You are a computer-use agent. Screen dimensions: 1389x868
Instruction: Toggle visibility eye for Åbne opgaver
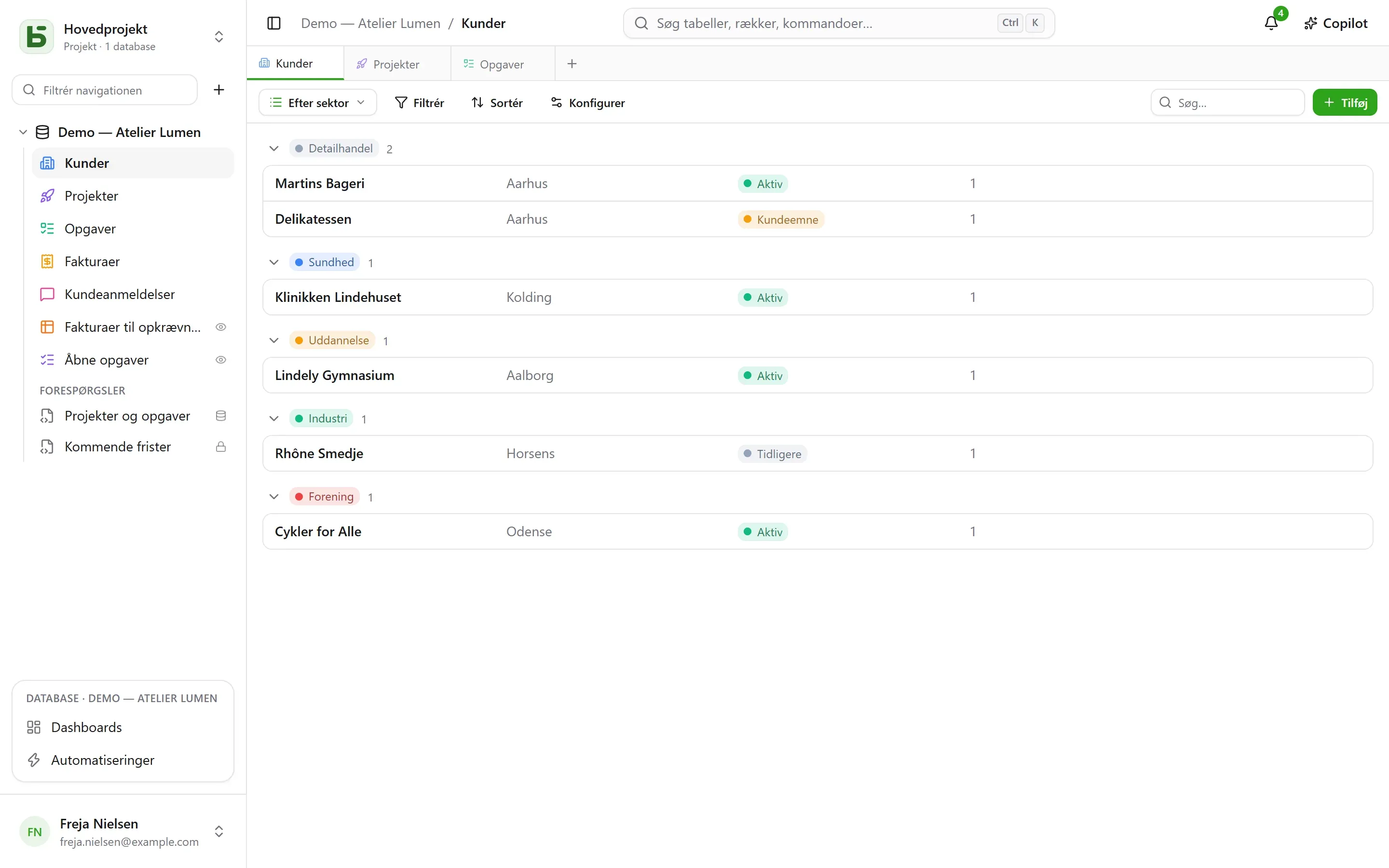(x=220, y=359)
